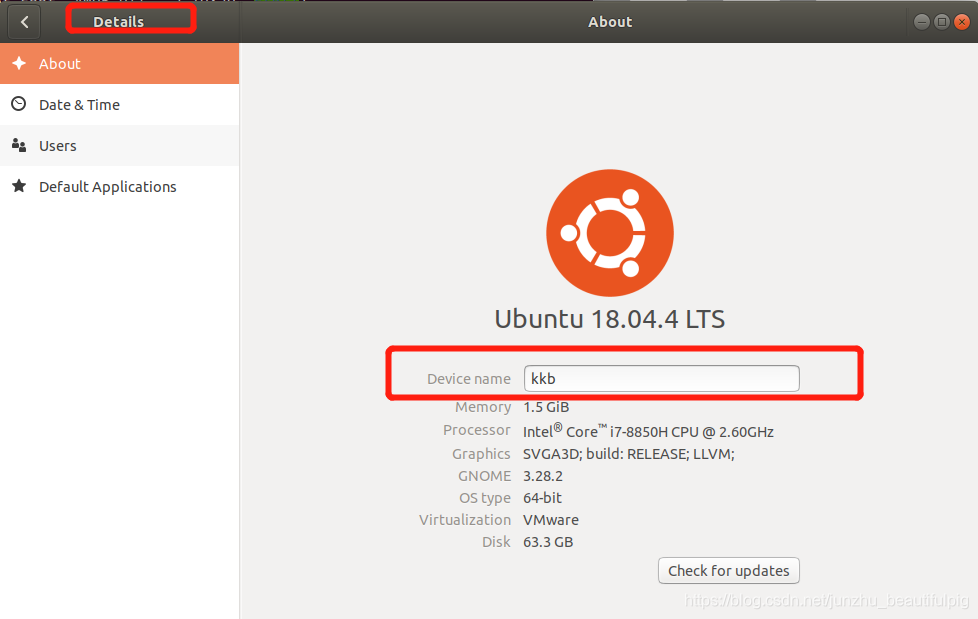Click the GNOME label

click(x=484, y=476)
